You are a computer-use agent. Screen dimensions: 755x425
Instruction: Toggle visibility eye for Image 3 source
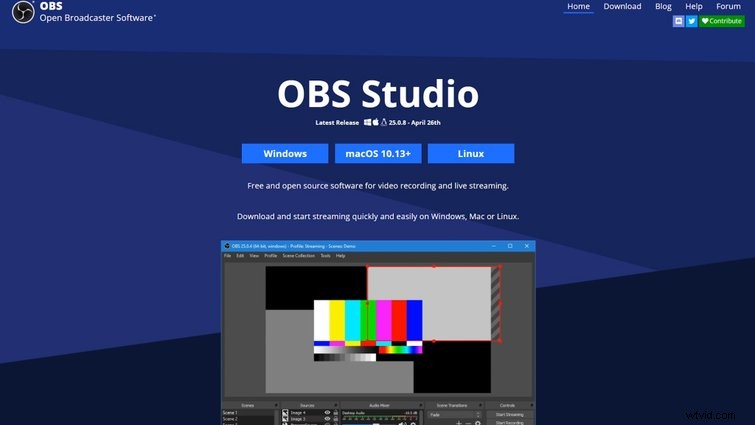coord(327,419)
